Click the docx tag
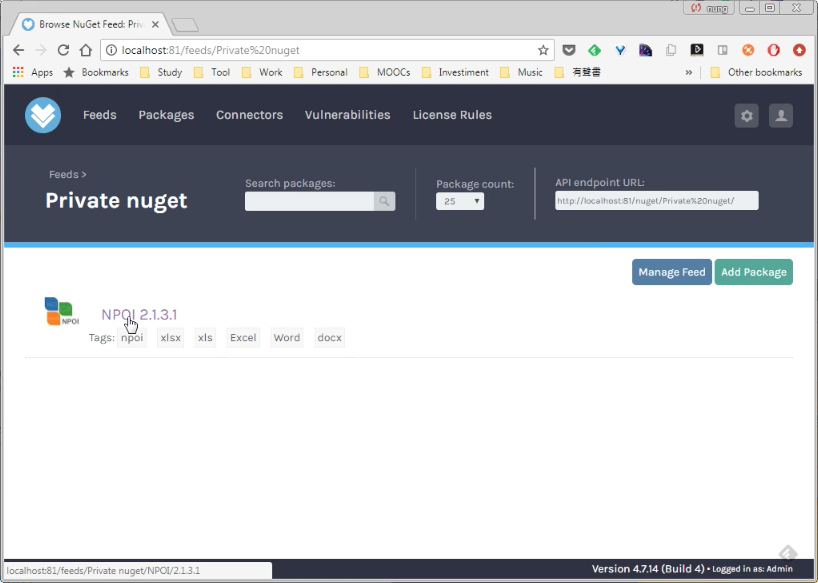Viewport: 818px width, 583px height. 330,337
